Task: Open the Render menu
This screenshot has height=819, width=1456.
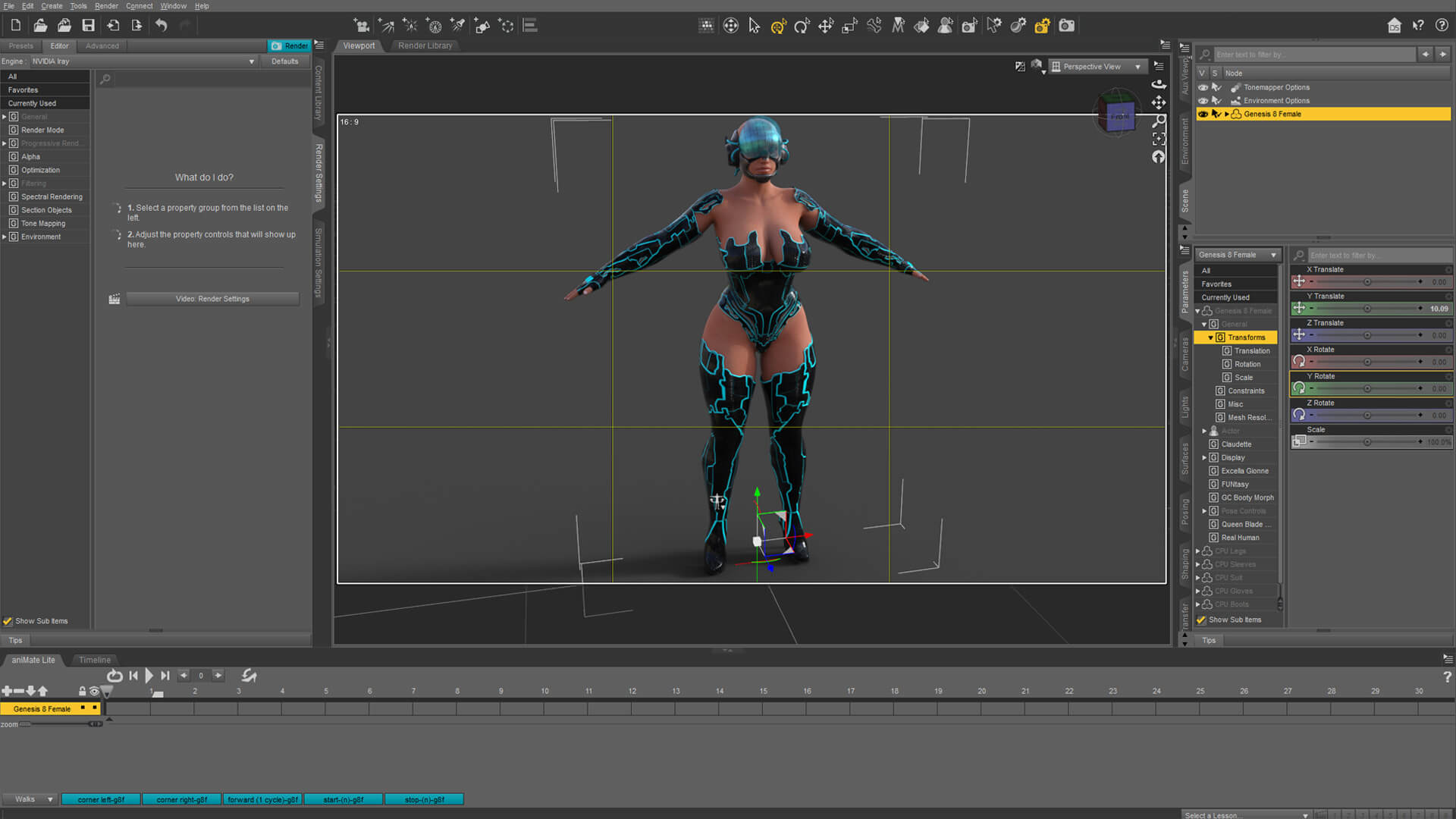Action: click(106, 6)
